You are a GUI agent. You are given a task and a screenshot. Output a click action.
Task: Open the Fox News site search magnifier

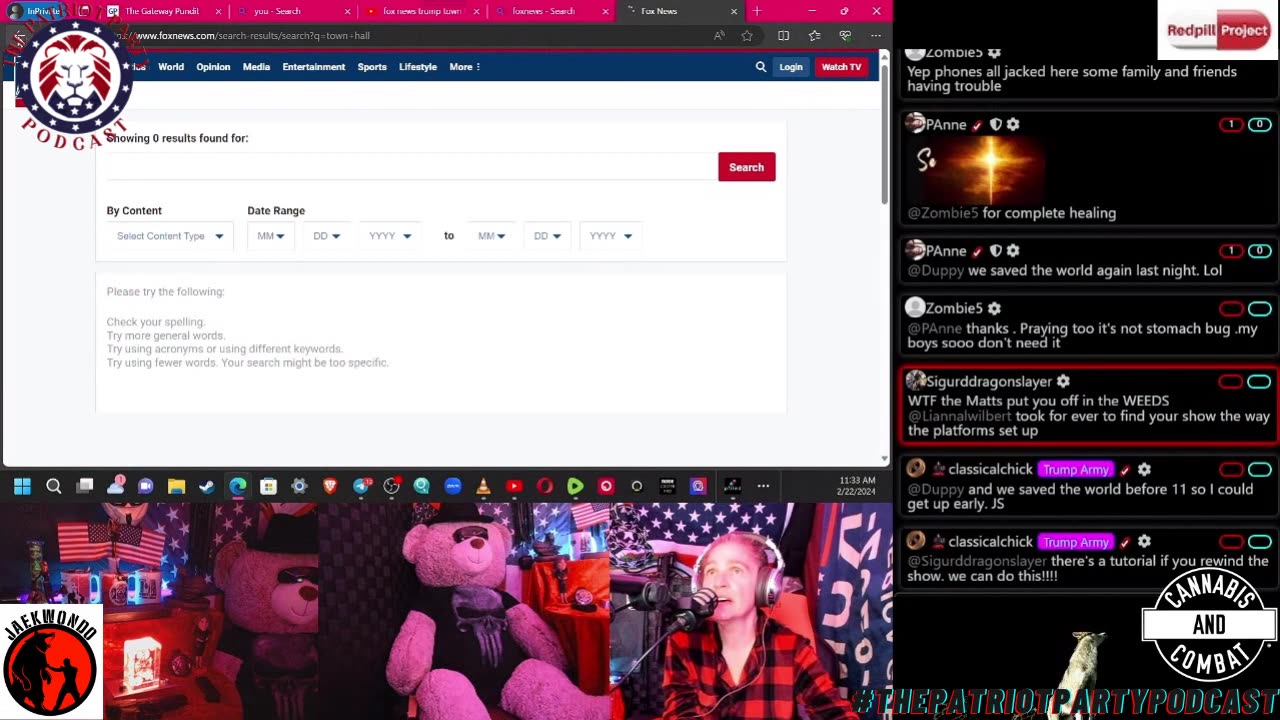point(760,67)
